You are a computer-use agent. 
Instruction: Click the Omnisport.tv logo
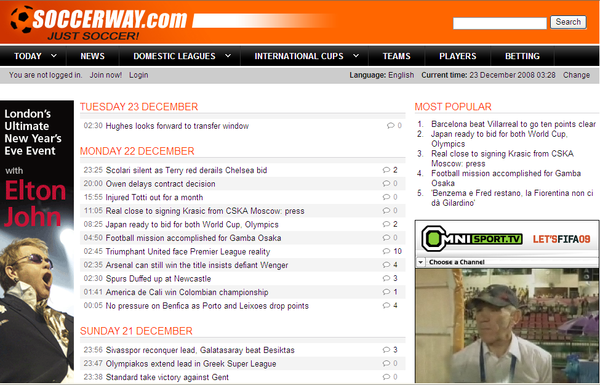(472, 238)
